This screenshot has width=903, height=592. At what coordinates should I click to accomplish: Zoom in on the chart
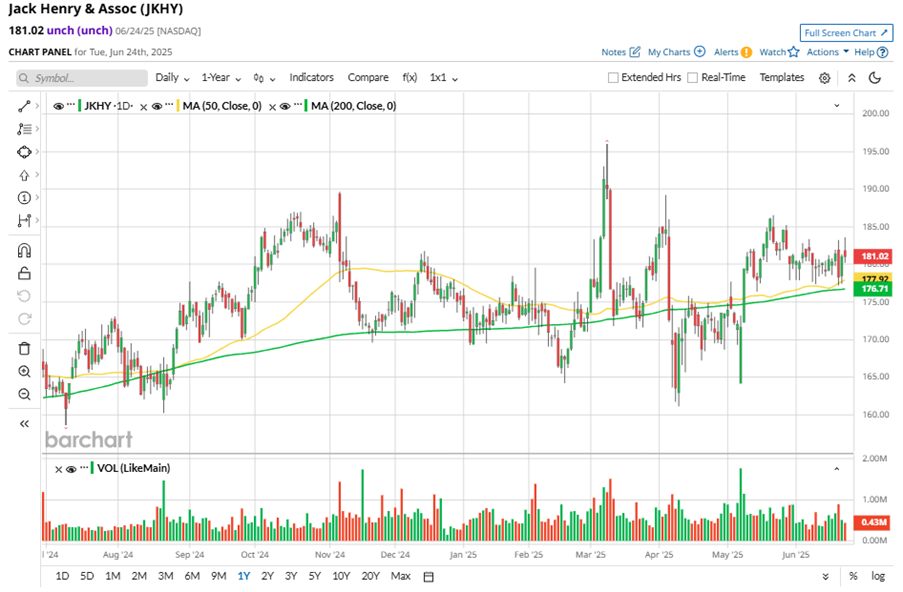click(x=24, y=371)
